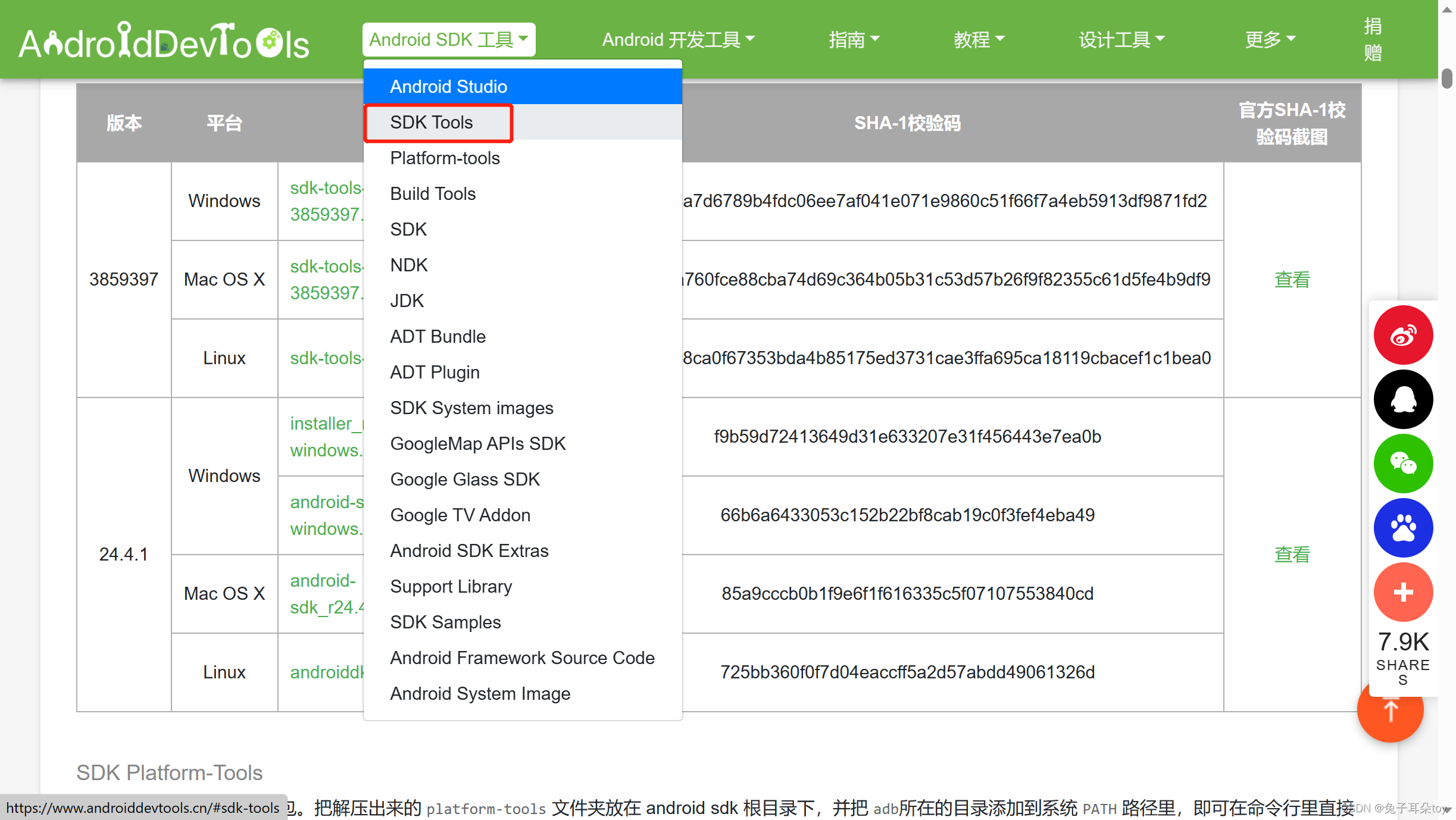
Task: Select the version cell 3859397
Action: tap(124, 279)
